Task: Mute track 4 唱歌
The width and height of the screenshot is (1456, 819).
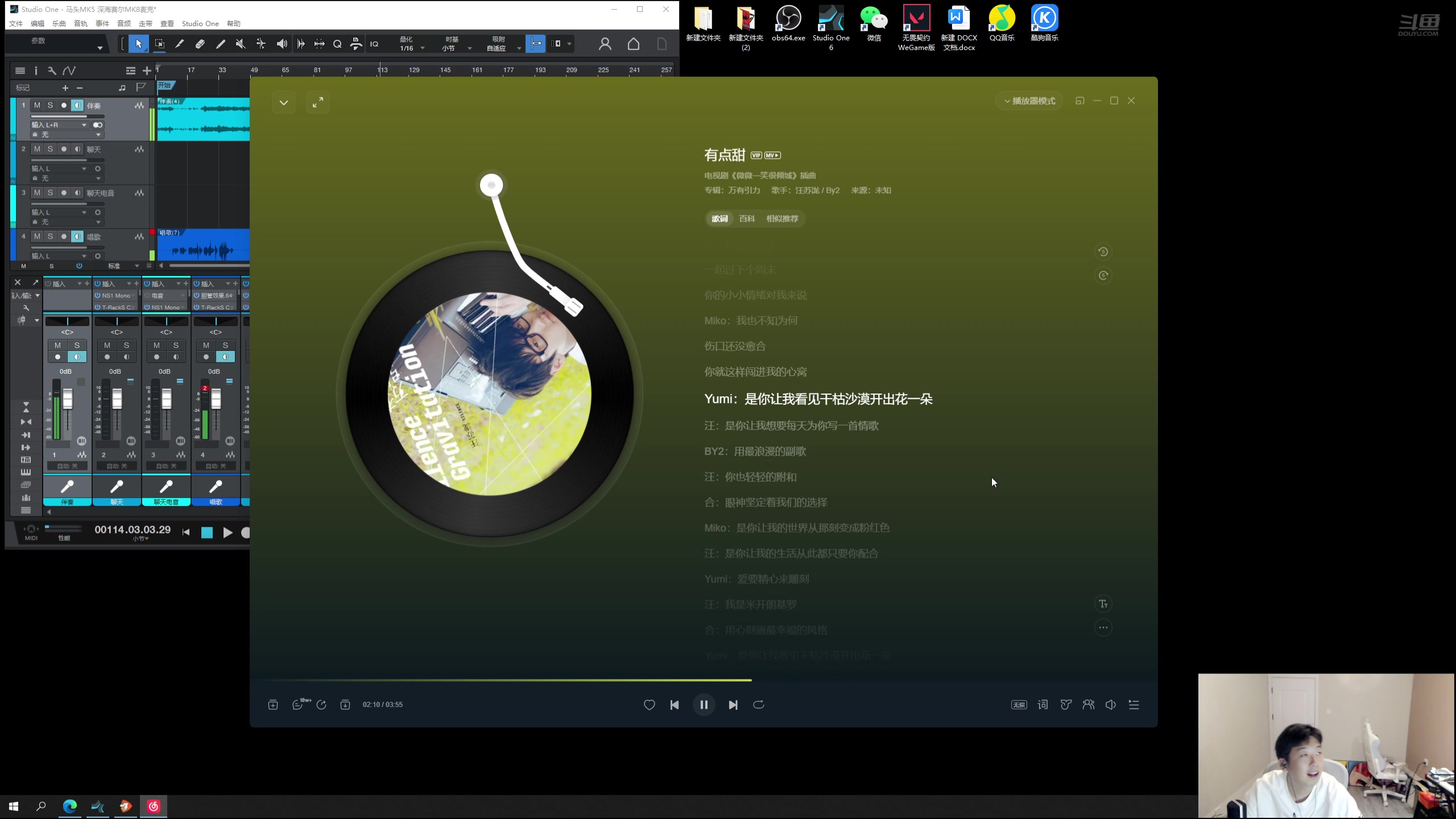Action: [x=37, y=237]
